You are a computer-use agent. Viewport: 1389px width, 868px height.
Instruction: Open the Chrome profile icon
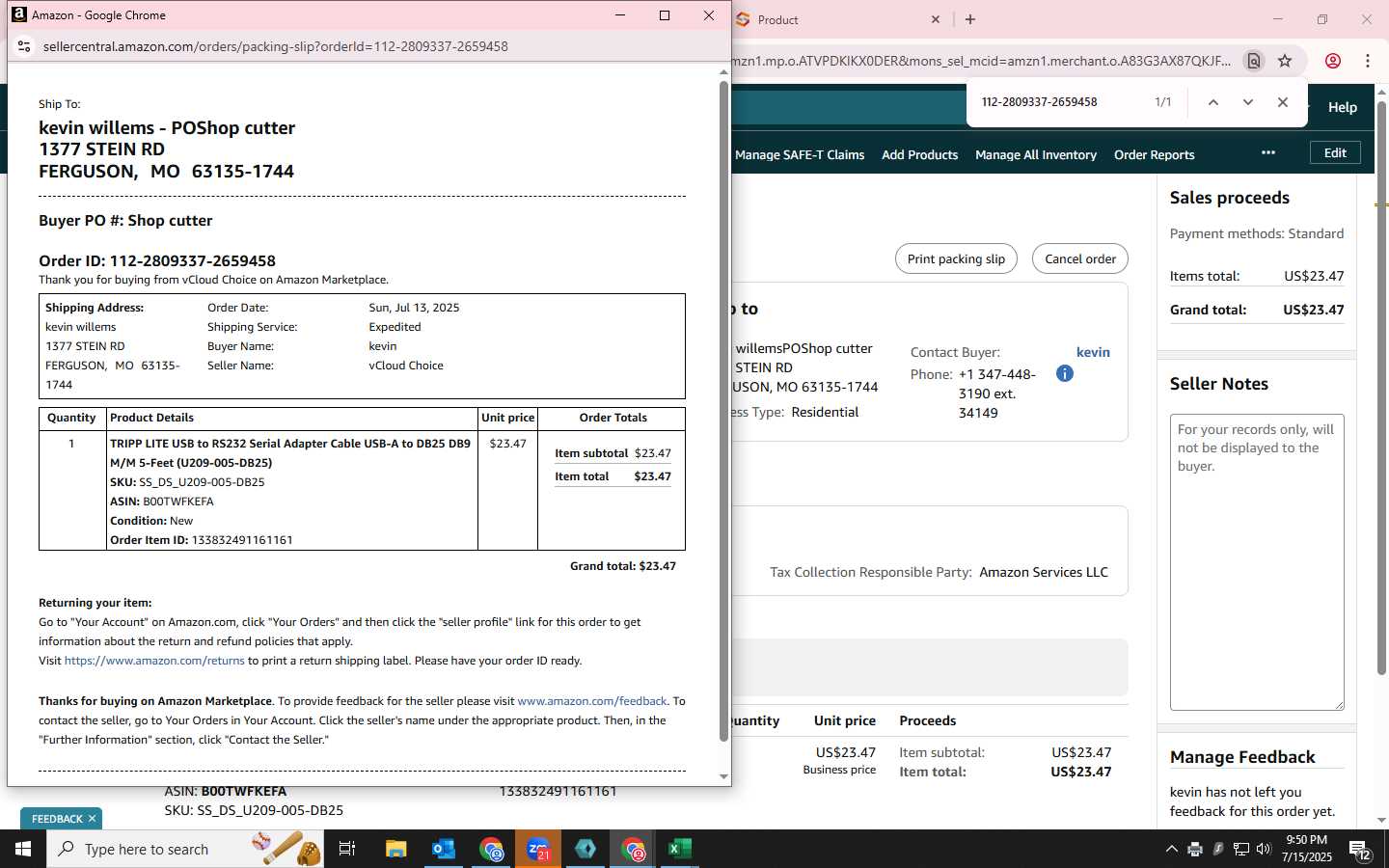click(1333, 61)
